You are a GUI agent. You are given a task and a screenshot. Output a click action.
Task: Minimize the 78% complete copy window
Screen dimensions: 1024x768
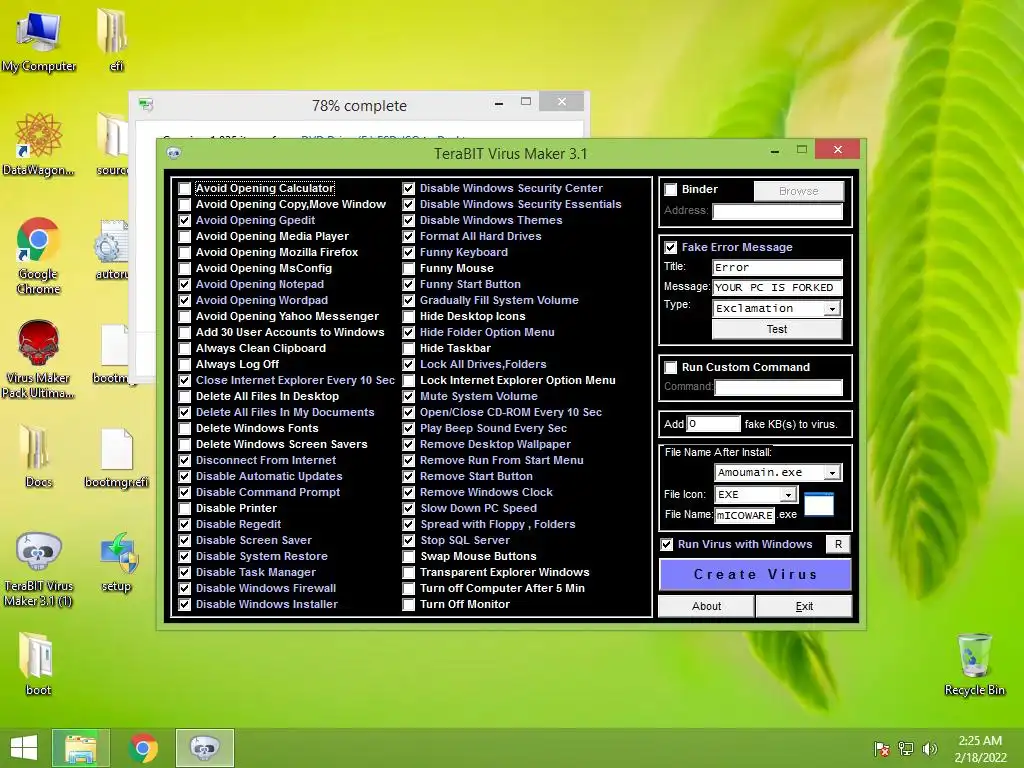point(499,103)
